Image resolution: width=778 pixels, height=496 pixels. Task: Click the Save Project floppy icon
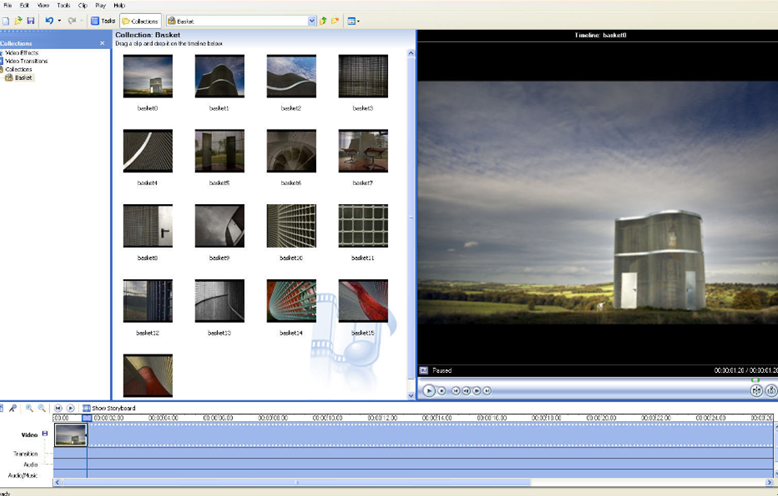pos(30,21)
